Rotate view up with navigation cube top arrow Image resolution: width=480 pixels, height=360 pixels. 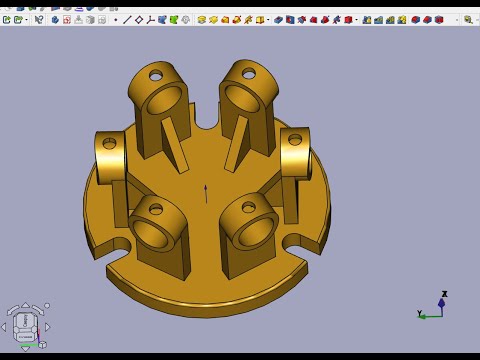point(26,305)
